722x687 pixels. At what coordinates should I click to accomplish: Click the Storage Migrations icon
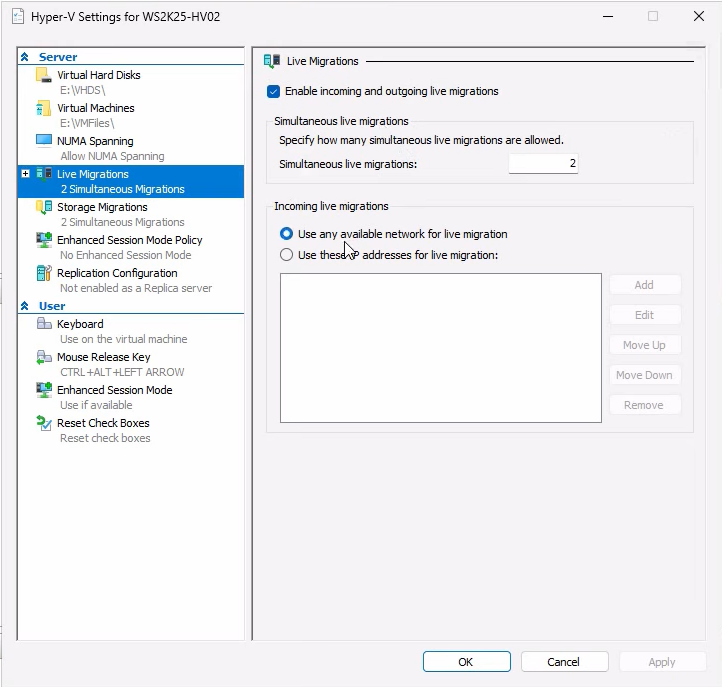pyautogui.click(x=44, y=207)
